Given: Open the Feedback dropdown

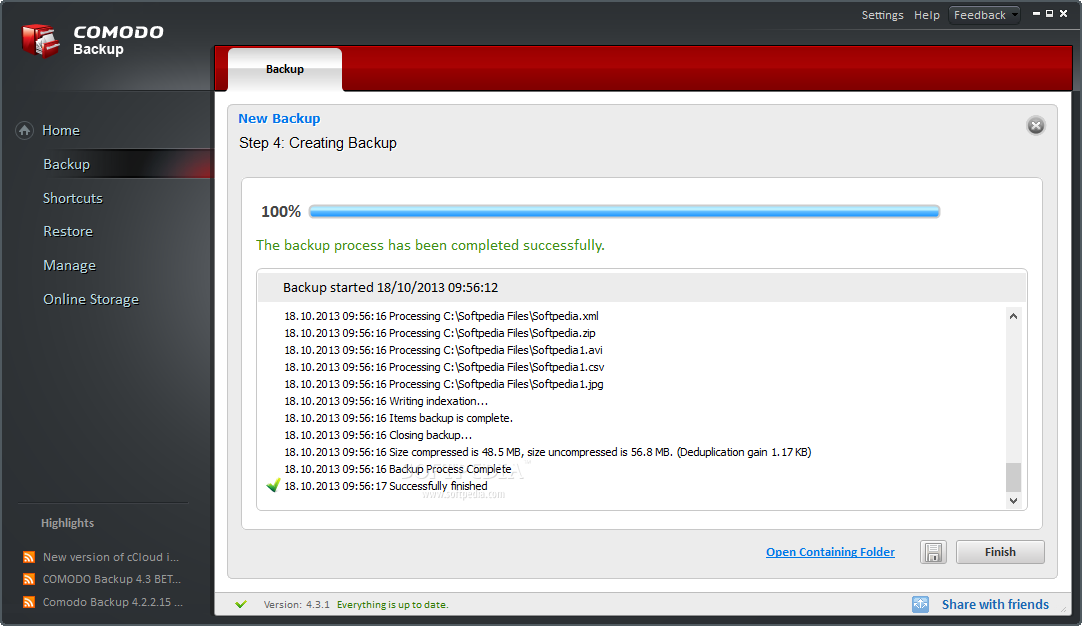Looking at the screenshot, I should (x=984, y=15).
